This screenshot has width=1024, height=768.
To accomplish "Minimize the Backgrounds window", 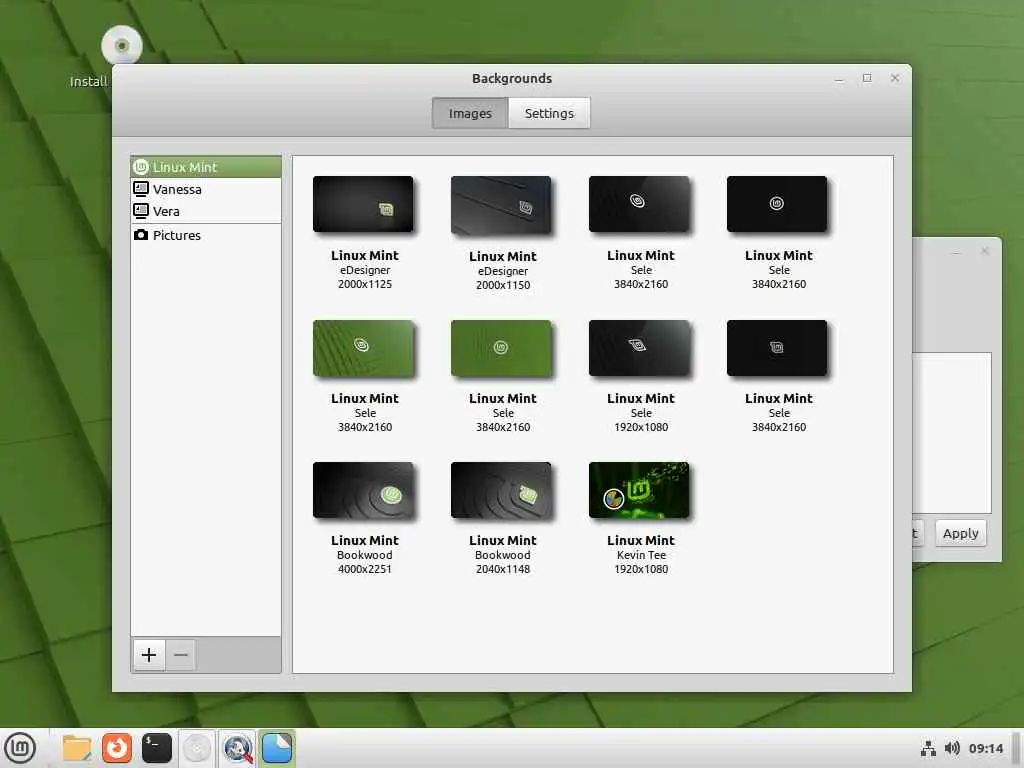I will point(839,78).
